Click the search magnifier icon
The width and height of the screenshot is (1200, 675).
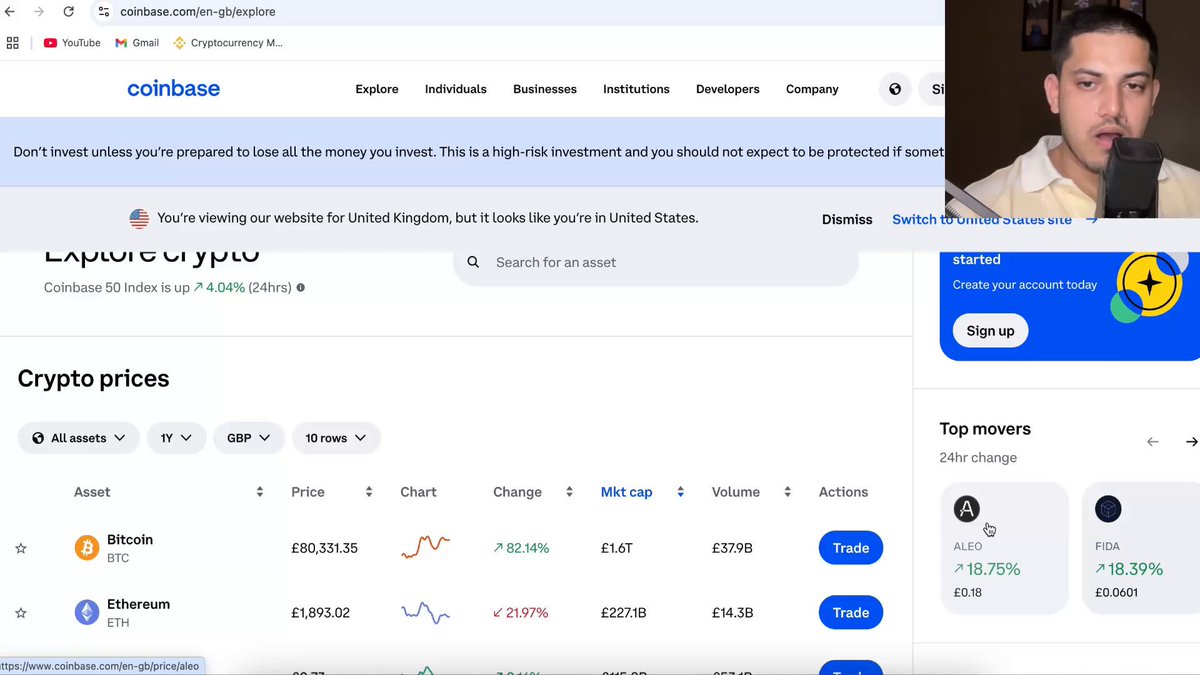pyautogui.click(x=474, y=262)
